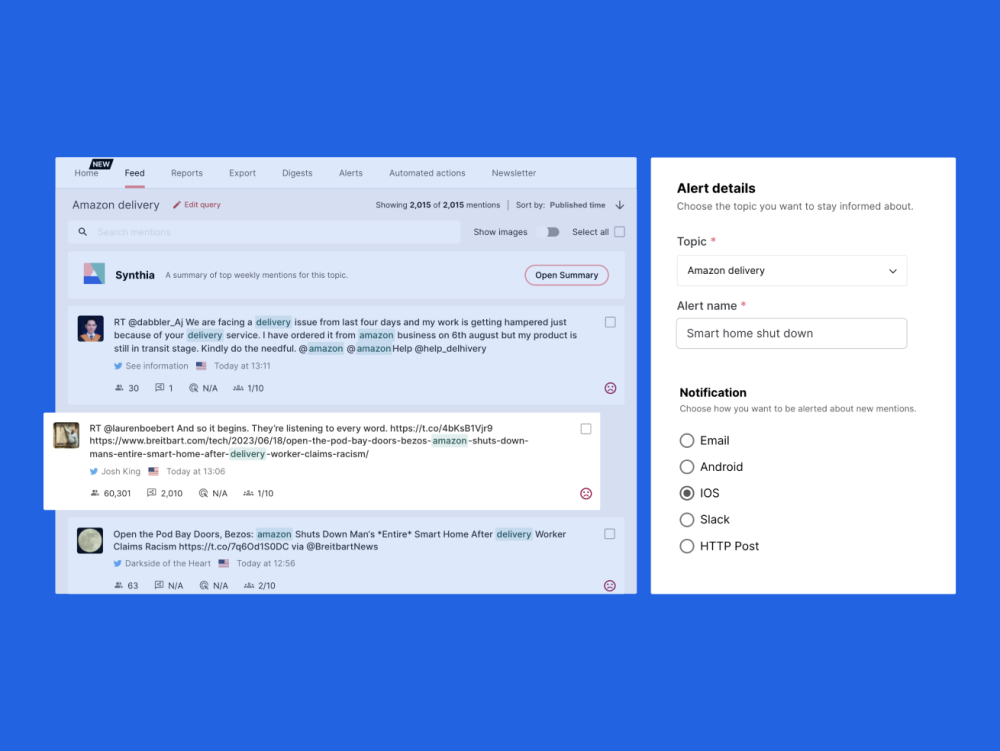The height and width of the screenshot is (751, 1000).
Task: Click the Edit query link
Action: [x=202, y=205]
